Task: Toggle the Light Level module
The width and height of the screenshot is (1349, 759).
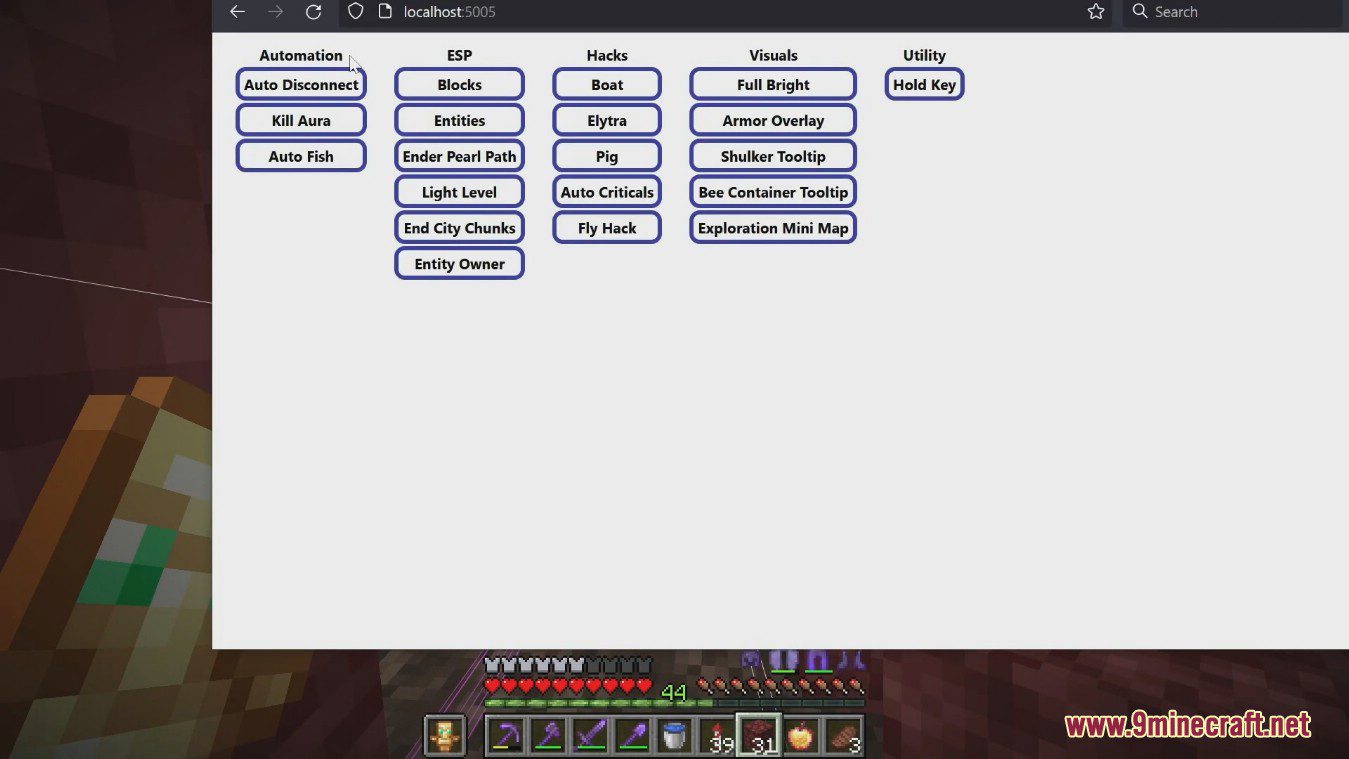Action: click(x=459, y=193)
